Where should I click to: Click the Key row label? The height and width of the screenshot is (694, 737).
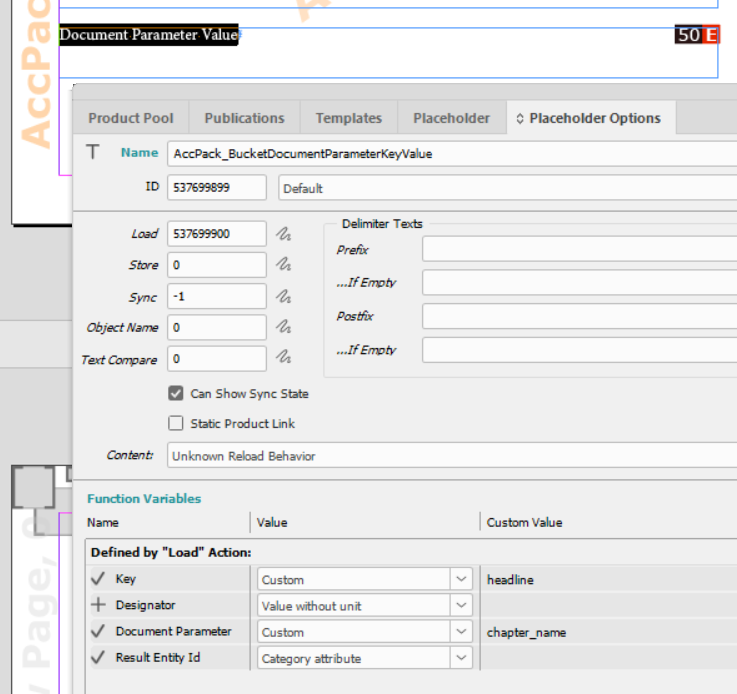(125, 579)
